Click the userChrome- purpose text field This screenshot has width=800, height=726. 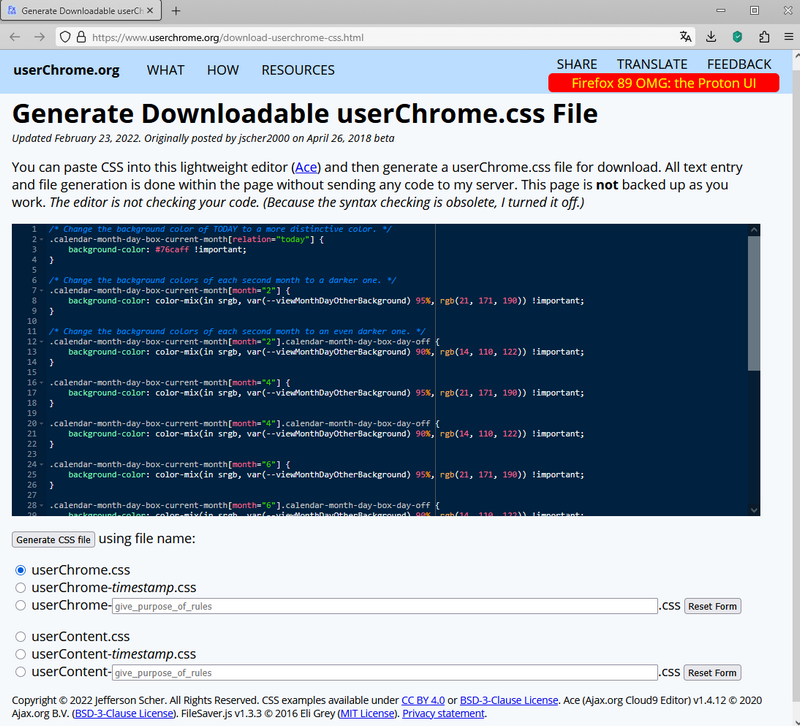coord(385,606)
